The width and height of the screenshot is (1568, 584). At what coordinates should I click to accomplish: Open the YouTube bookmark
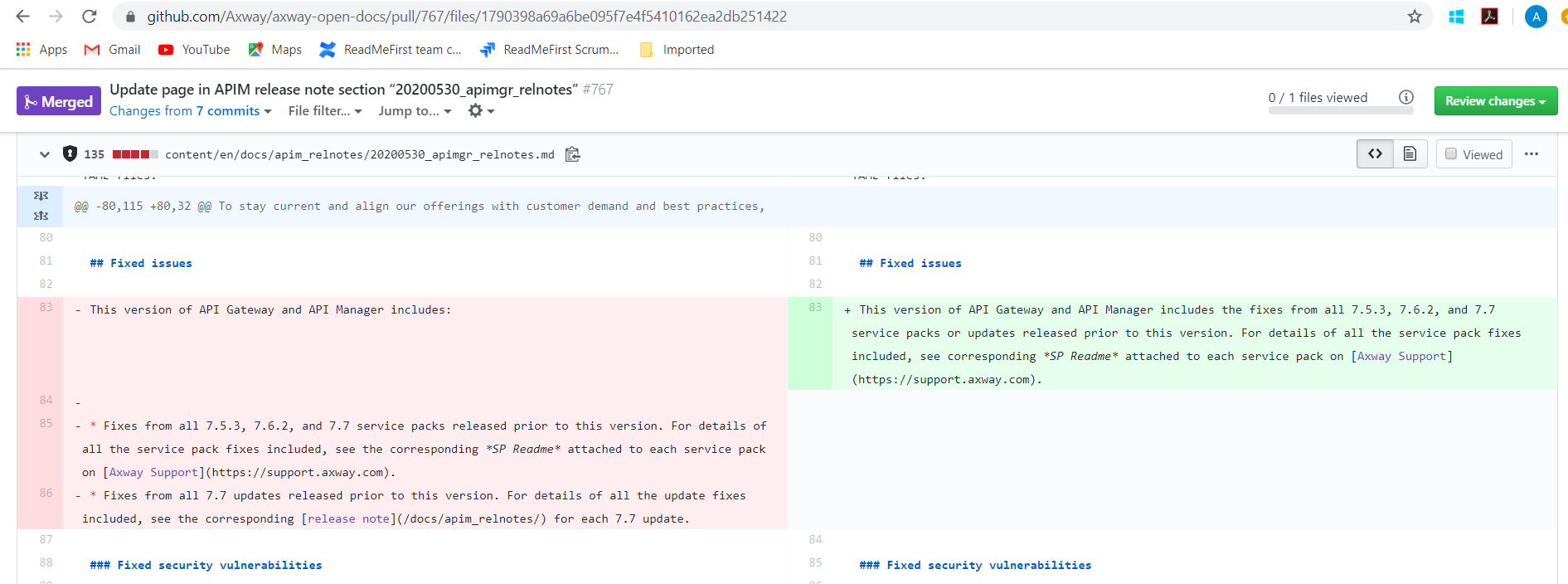click(x=194, y=50)
